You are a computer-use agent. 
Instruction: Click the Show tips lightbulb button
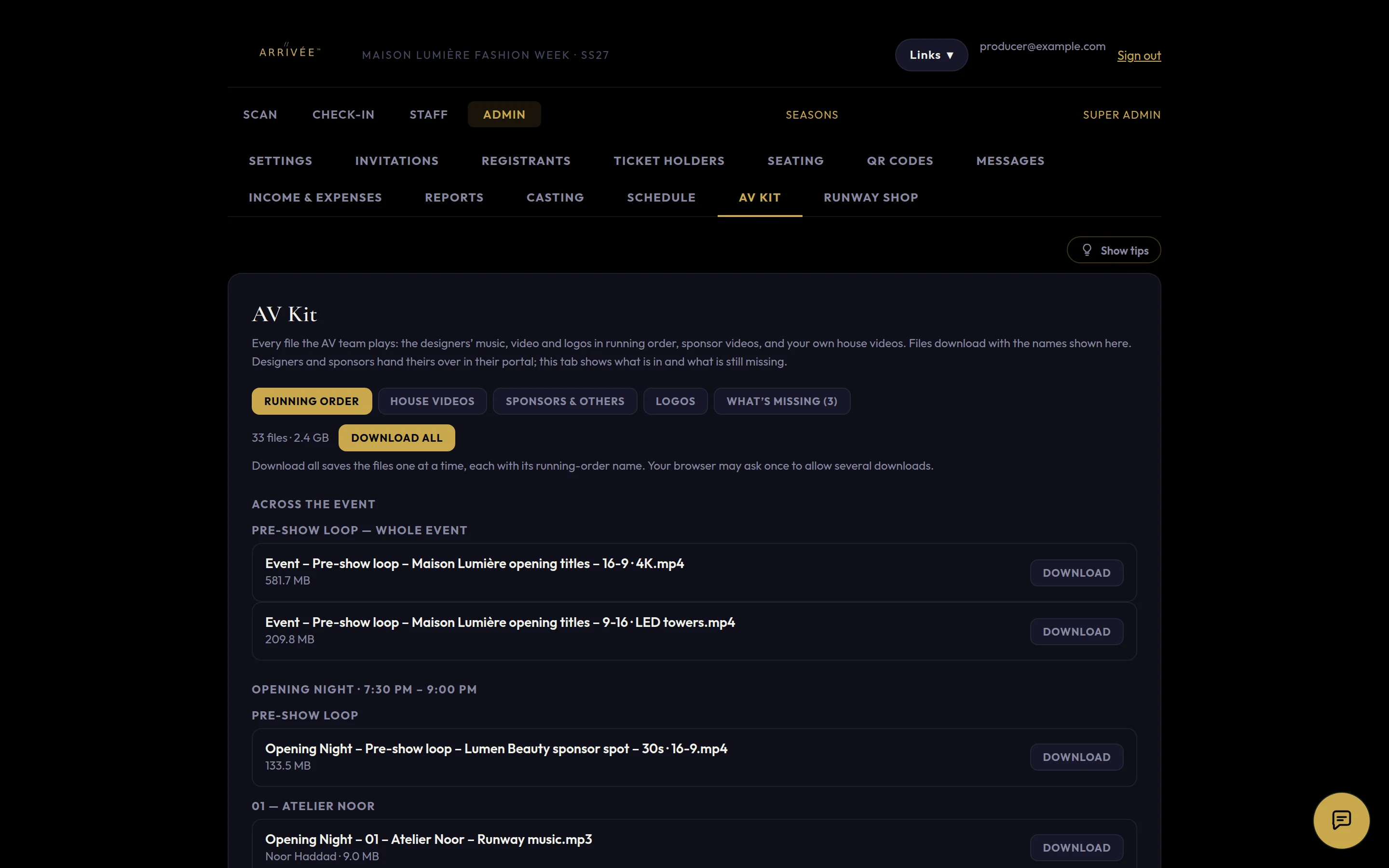1114,250
